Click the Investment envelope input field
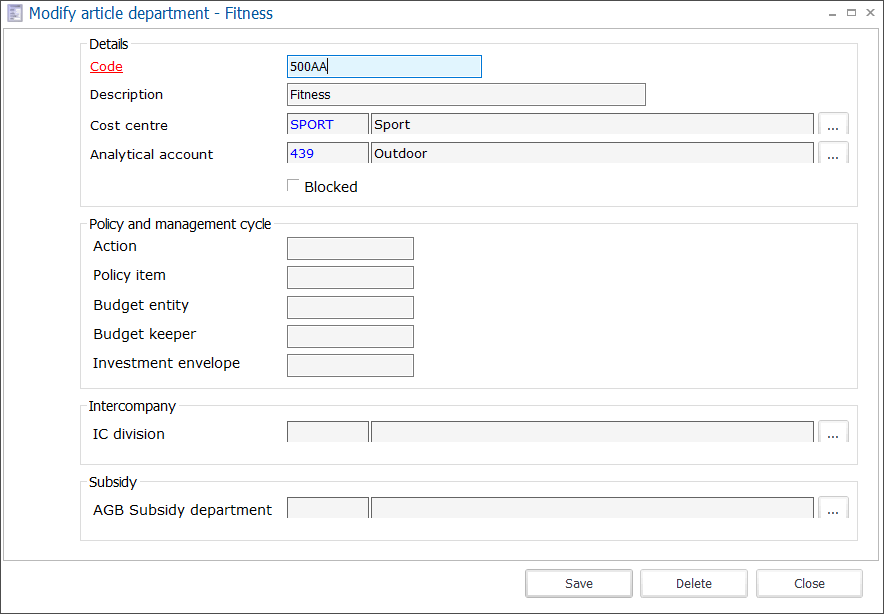The width and height of the screenshot is (884, 614). click(x=349, y=365)
